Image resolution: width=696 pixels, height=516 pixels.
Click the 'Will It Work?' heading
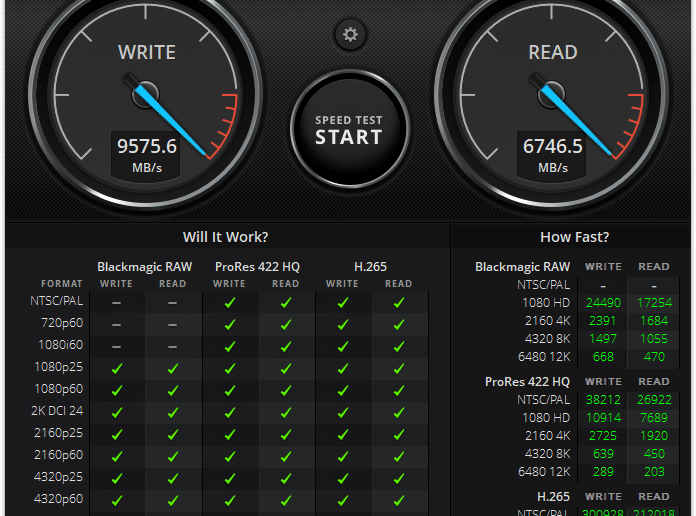point(225,237)
